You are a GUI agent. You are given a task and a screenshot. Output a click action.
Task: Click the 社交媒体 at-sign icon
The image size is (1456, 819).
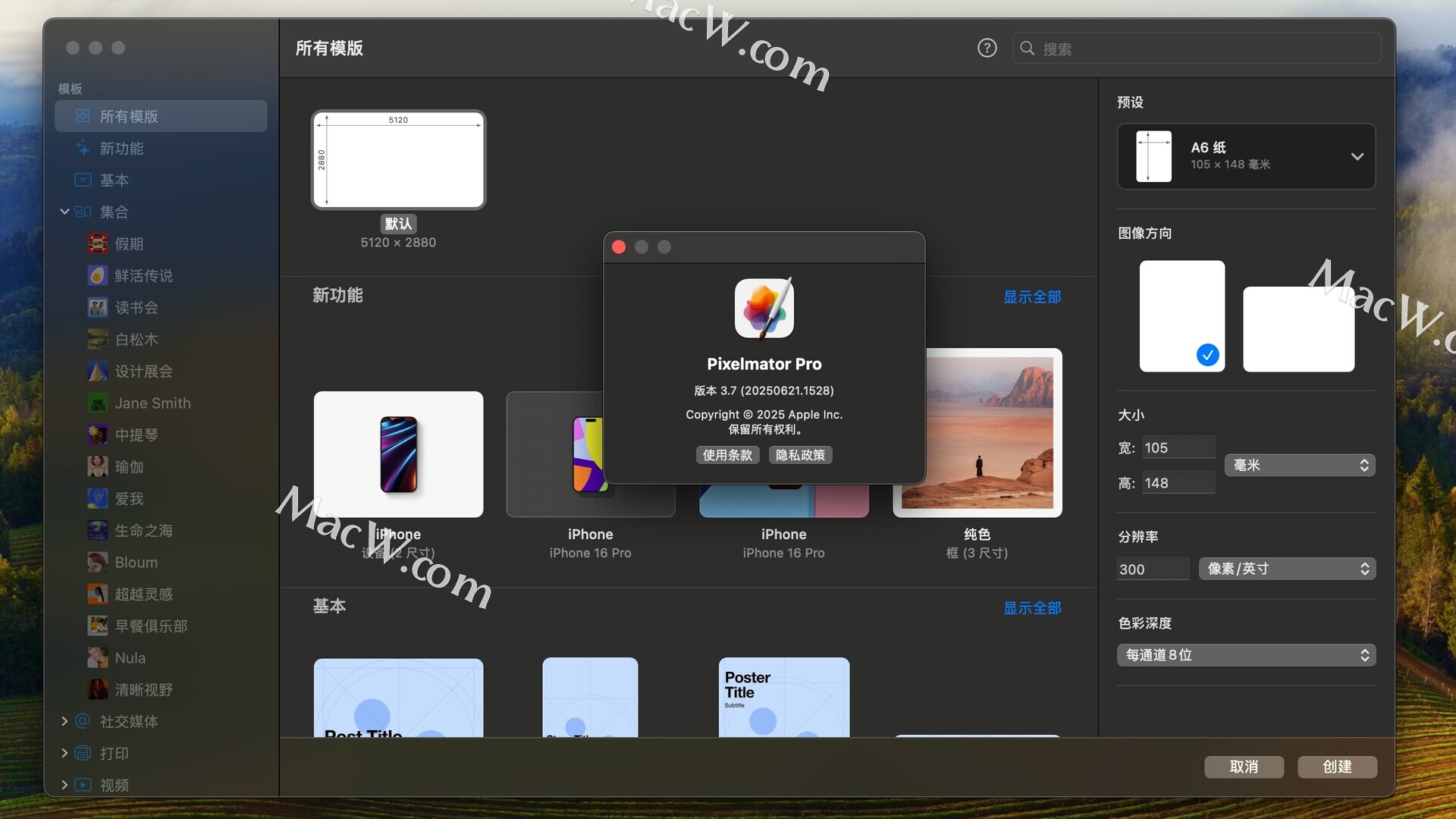click(83, 721)
